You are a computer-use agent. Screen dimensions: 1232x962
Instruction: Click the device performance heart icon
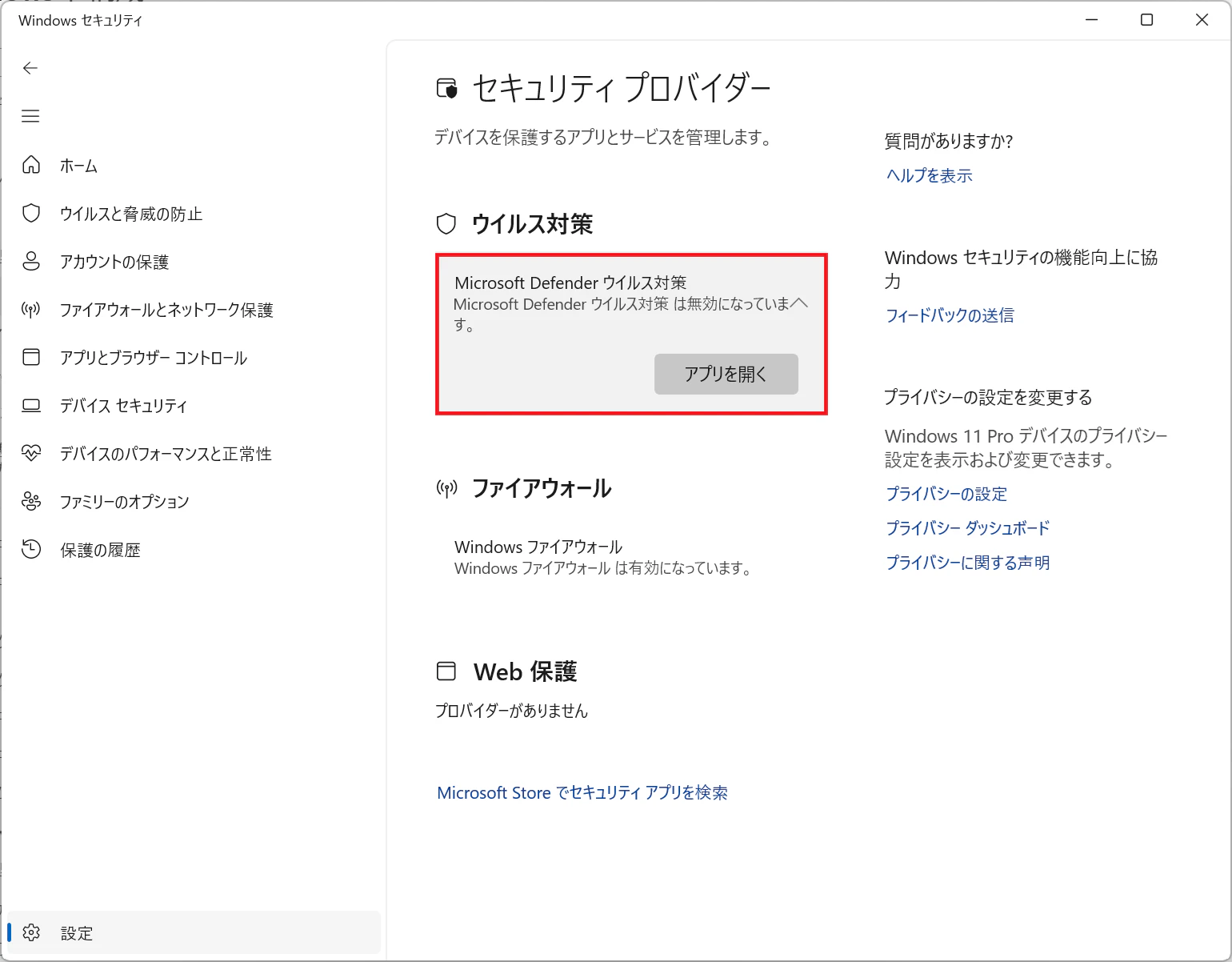[x=31, y=453]
